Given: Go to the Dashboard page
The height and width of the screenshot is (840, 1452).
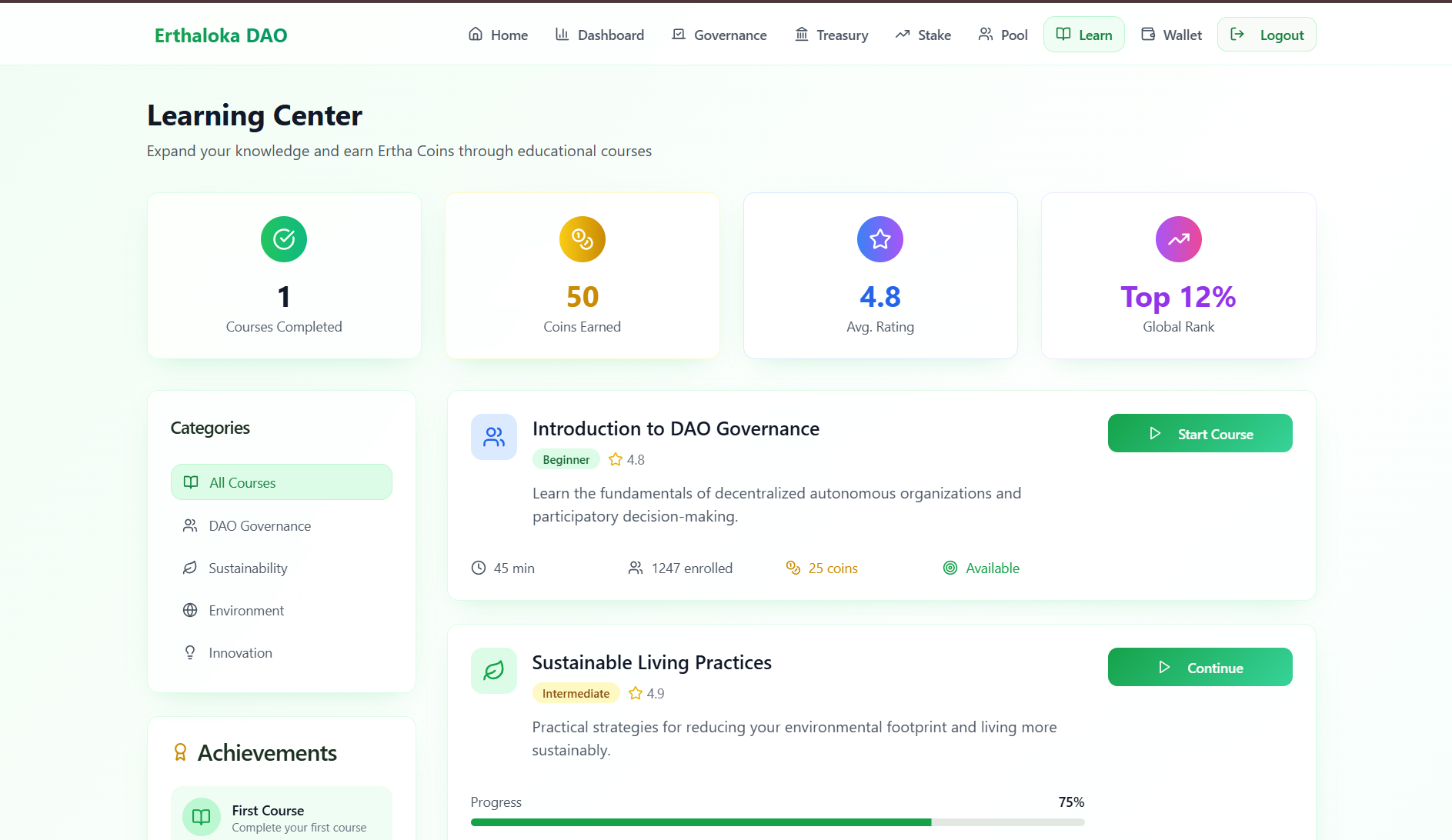Looking at the screenshot, I should (x=599, y=35).
